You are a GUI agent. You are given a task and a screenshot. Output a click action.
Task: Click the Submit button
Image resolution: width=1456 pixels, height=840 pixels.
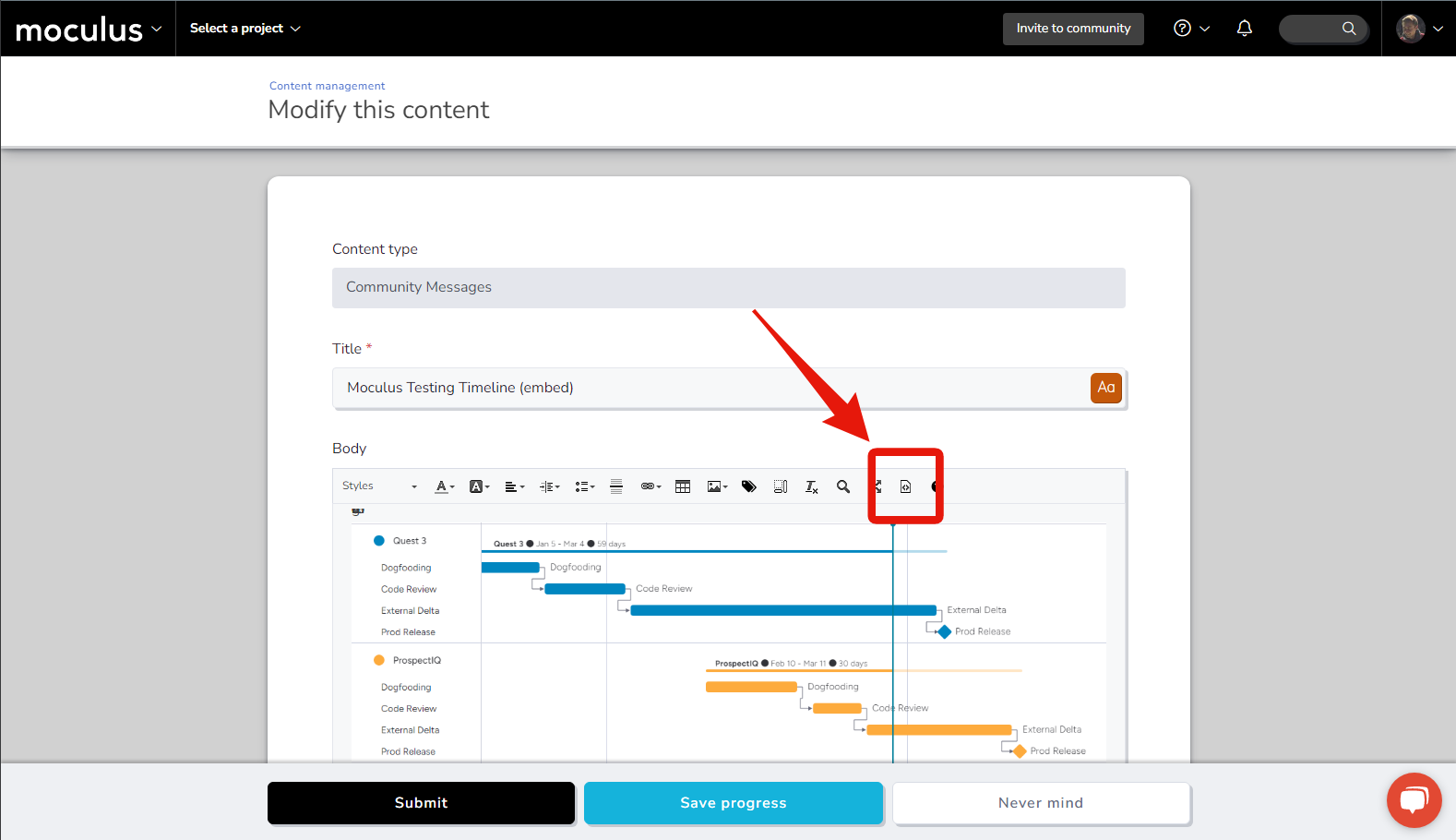[421, 803]
